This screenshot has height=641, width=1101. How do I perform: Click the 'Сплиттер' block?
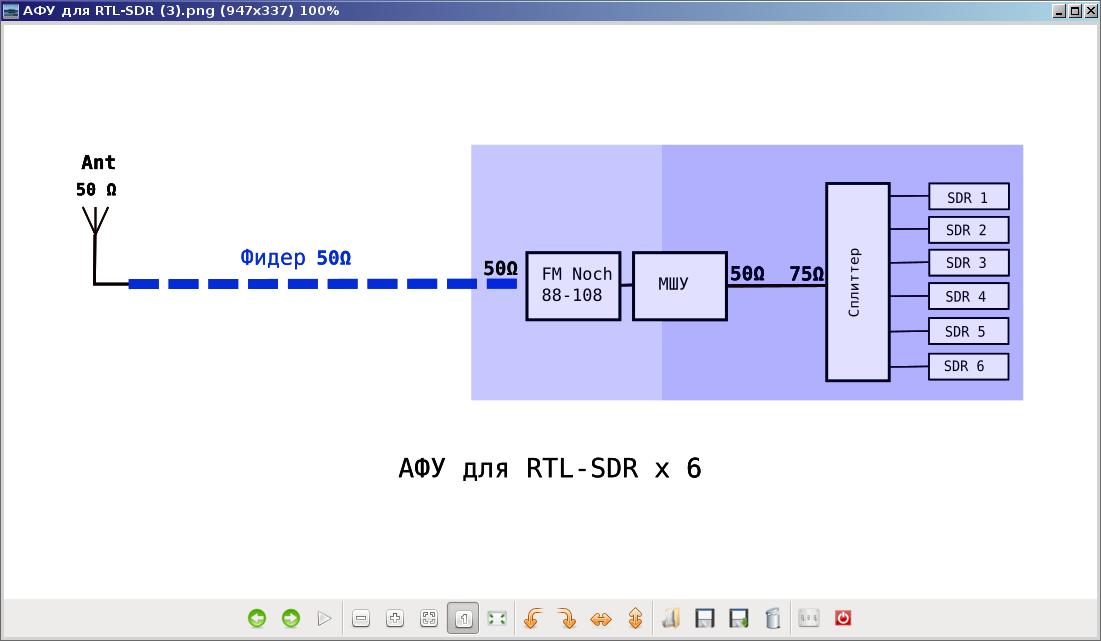pyautogui.click(x=857, y=282)
